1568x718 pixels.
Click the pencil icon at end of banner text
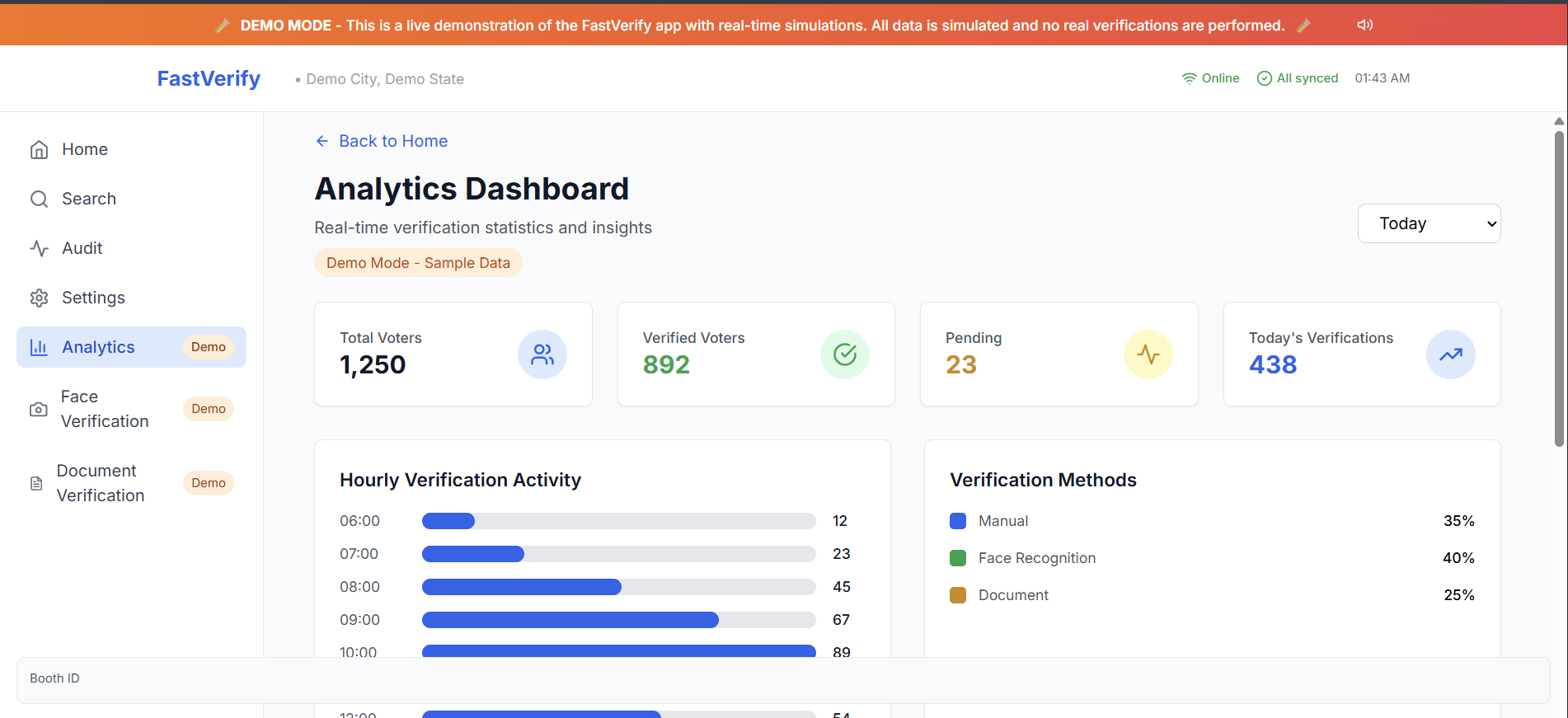click(x=1303, y=26)
